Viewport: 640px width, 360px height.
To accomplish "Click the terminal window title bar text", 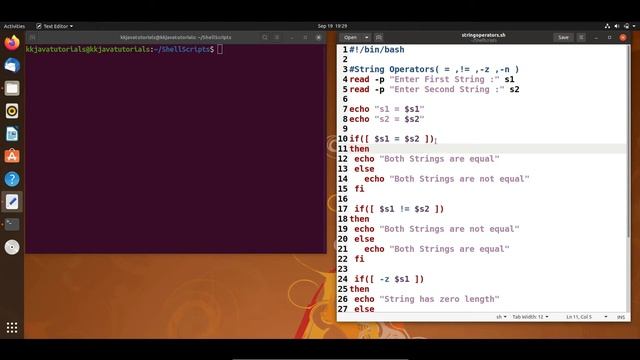I will tap(176, 37).
